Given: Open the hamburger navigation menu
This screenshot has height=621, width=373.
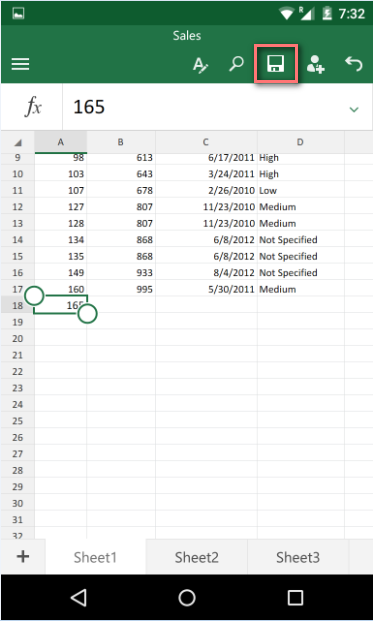Looking at the screenshot, I should pyautogui.click(x=20, y=64).
